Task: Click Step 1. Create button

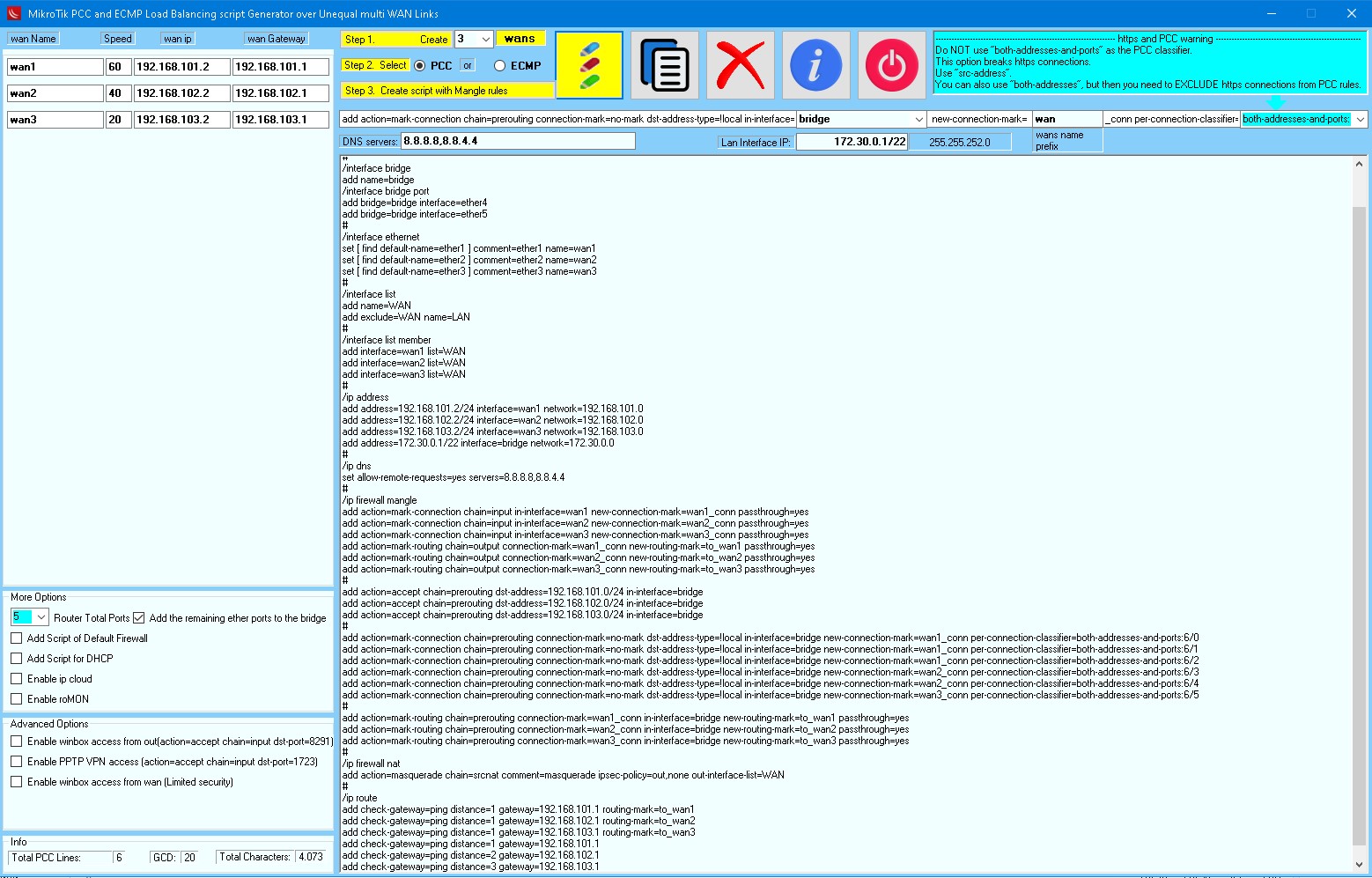Action: (x=396, y=39)
